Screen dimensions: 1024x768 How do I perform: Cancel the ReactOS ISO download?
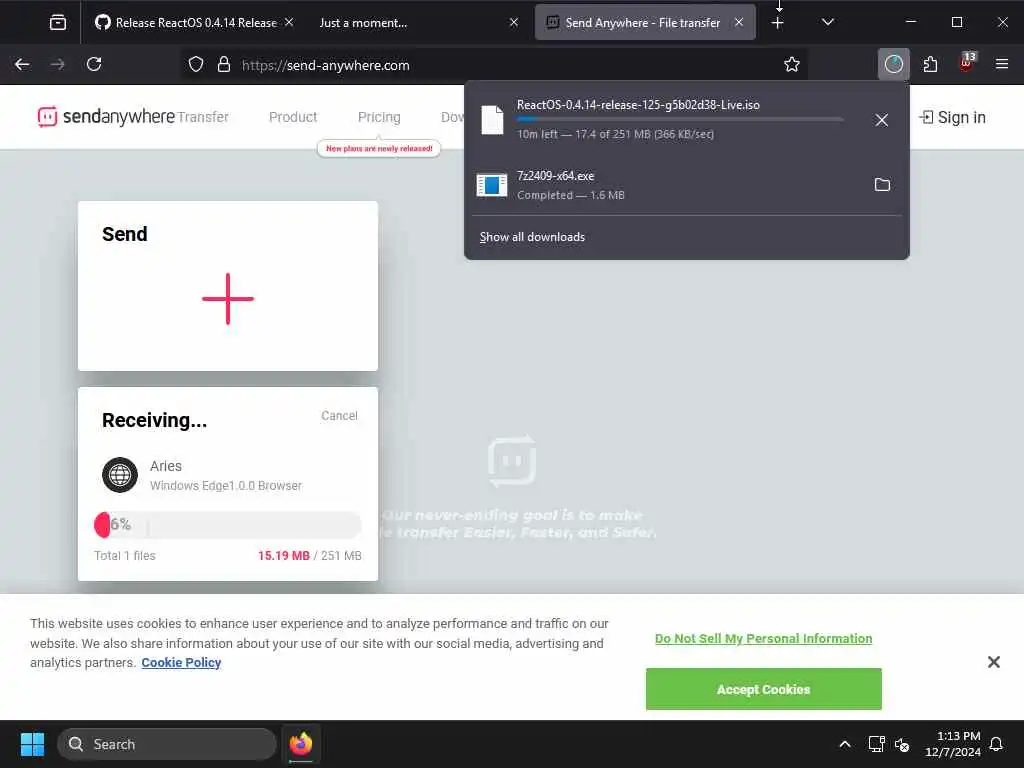pyautogui.click(x=882, y=120)
